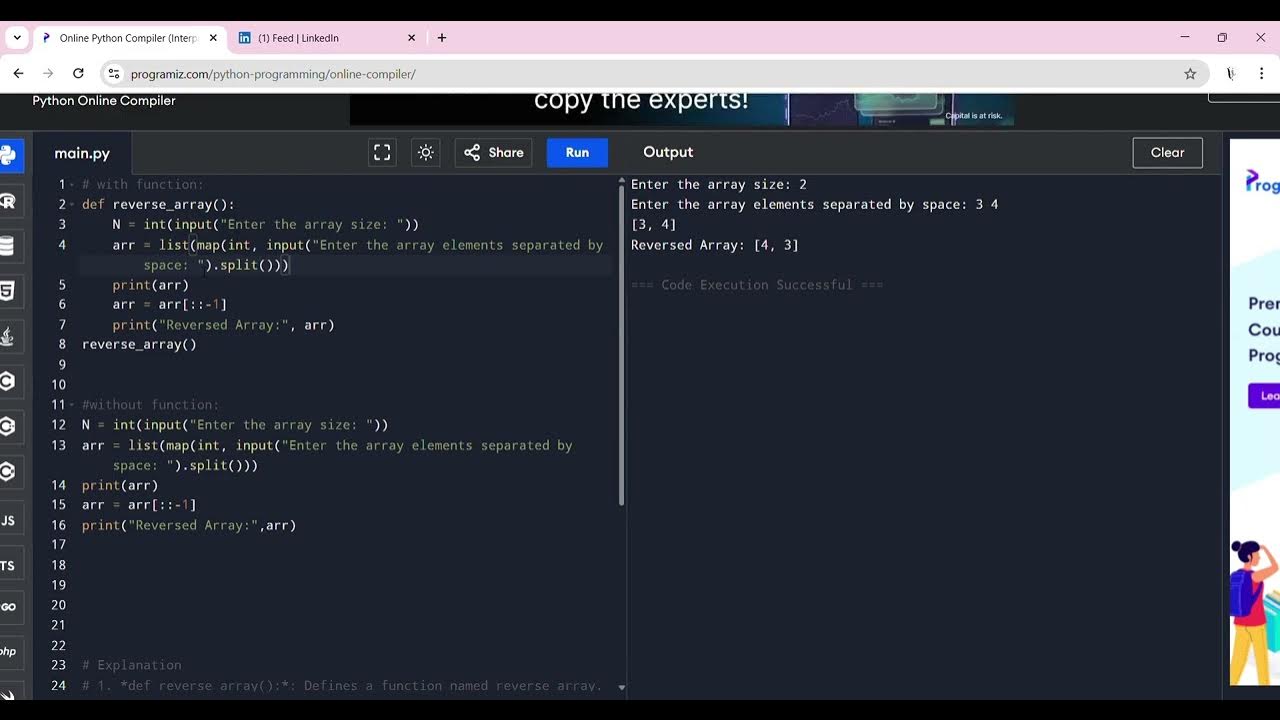Select main.py file tab

[x=82, y=153]
